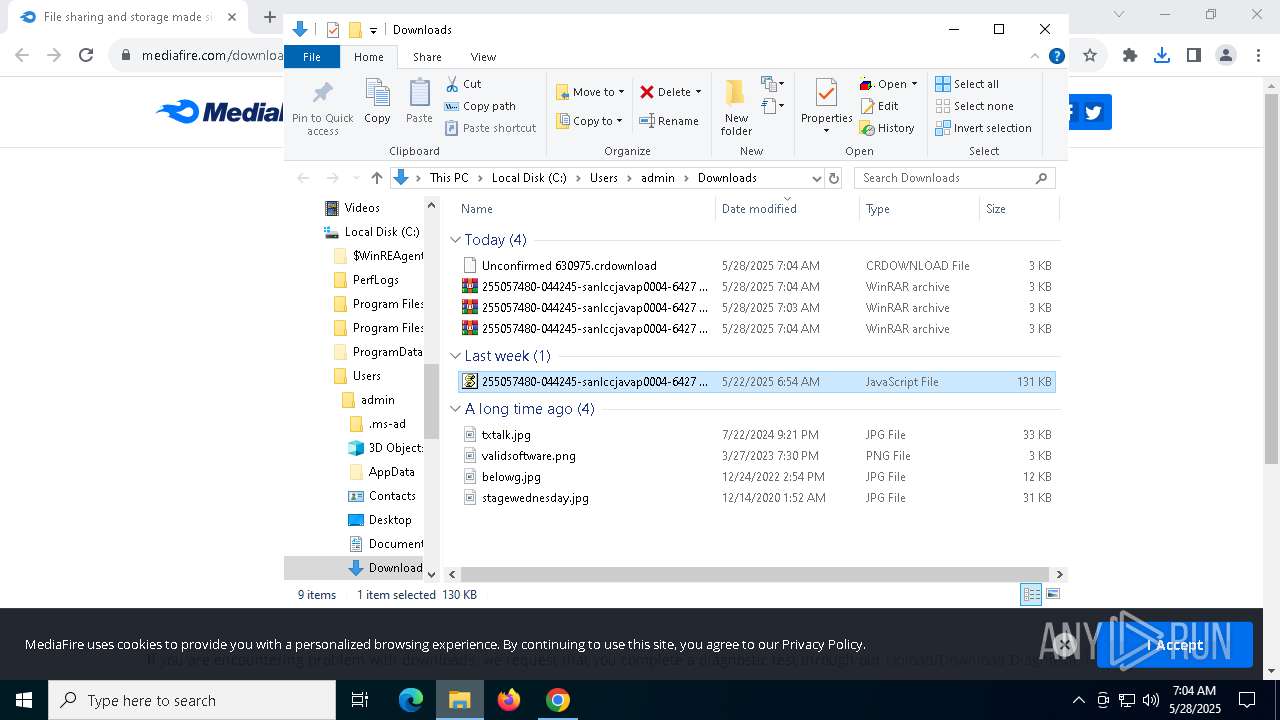
Task: Open Explorer ribbon Help icon
Action: pyautogui.click(x=1056, y=57)
